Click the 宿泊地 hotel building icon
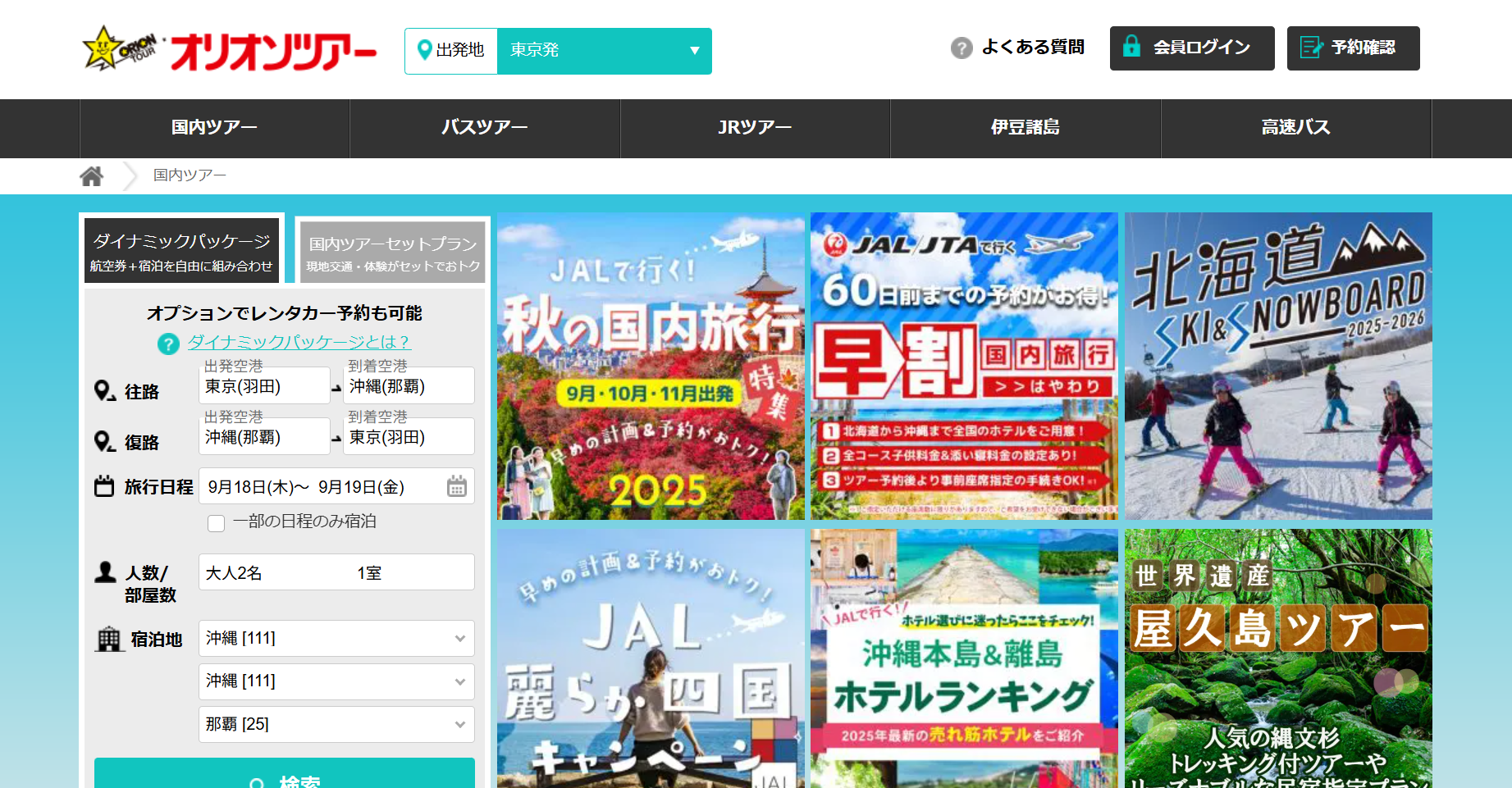This screenshot has width=1512, height=788. [108, 639]
